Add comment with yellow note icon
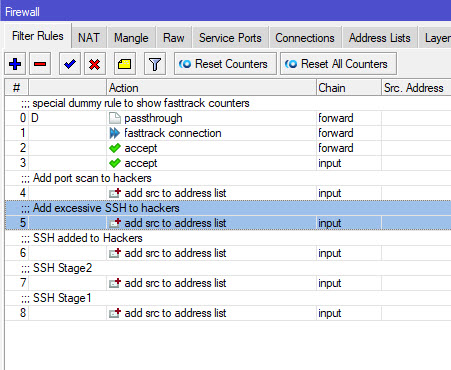 pos(125,64)
